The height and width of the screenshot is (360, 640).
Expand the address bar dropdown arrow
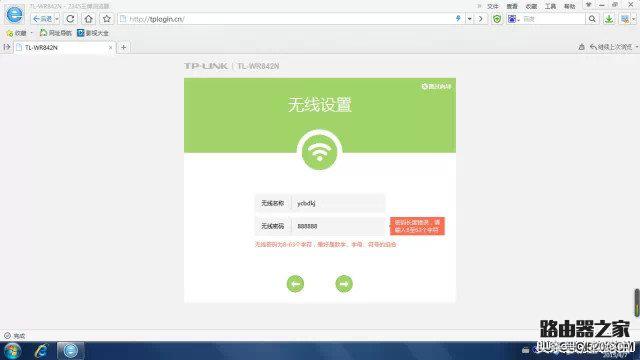[x=470, y=19]
